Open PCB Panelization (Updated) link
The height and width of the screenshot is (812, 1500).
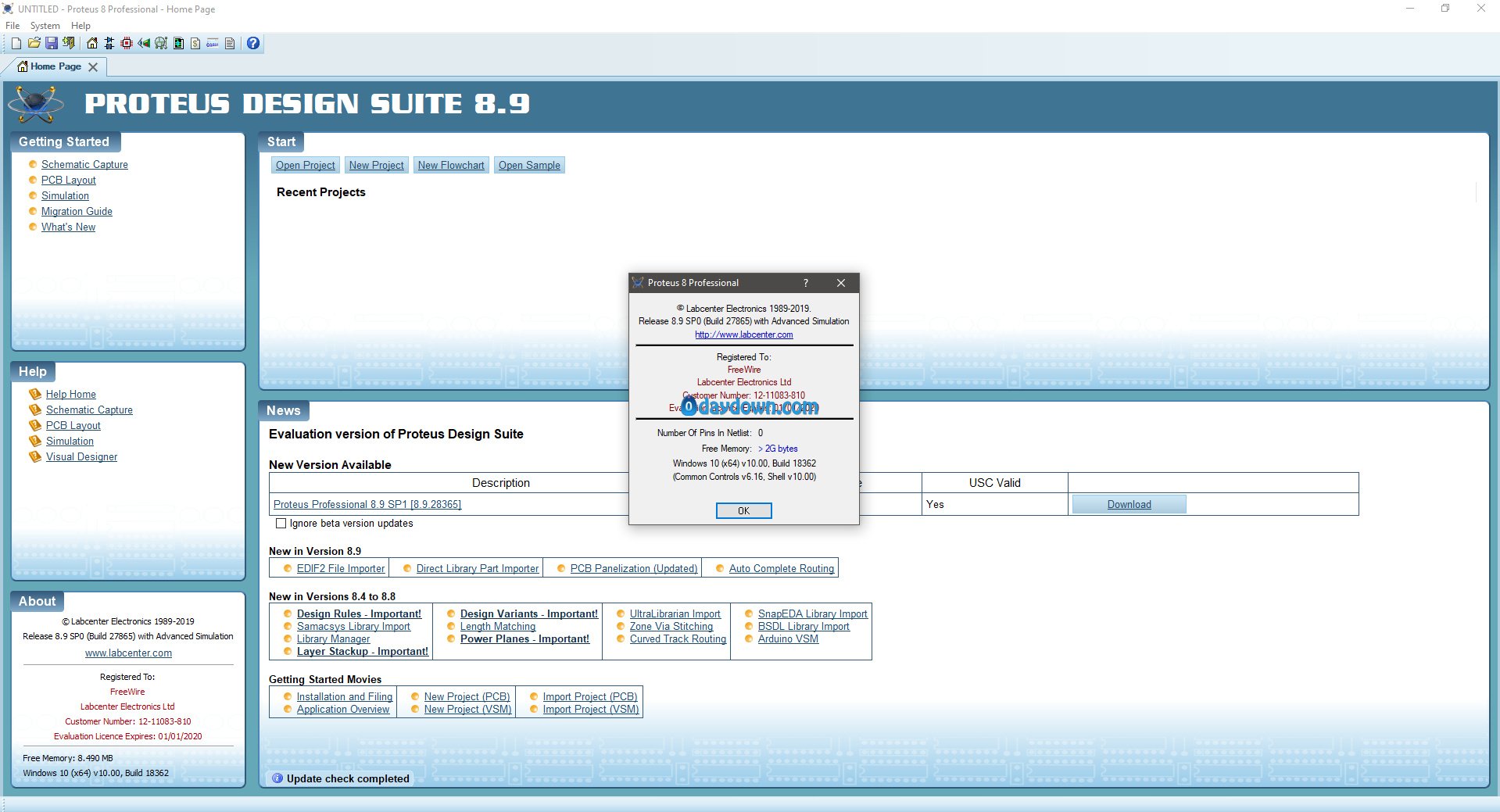point(634,569)
